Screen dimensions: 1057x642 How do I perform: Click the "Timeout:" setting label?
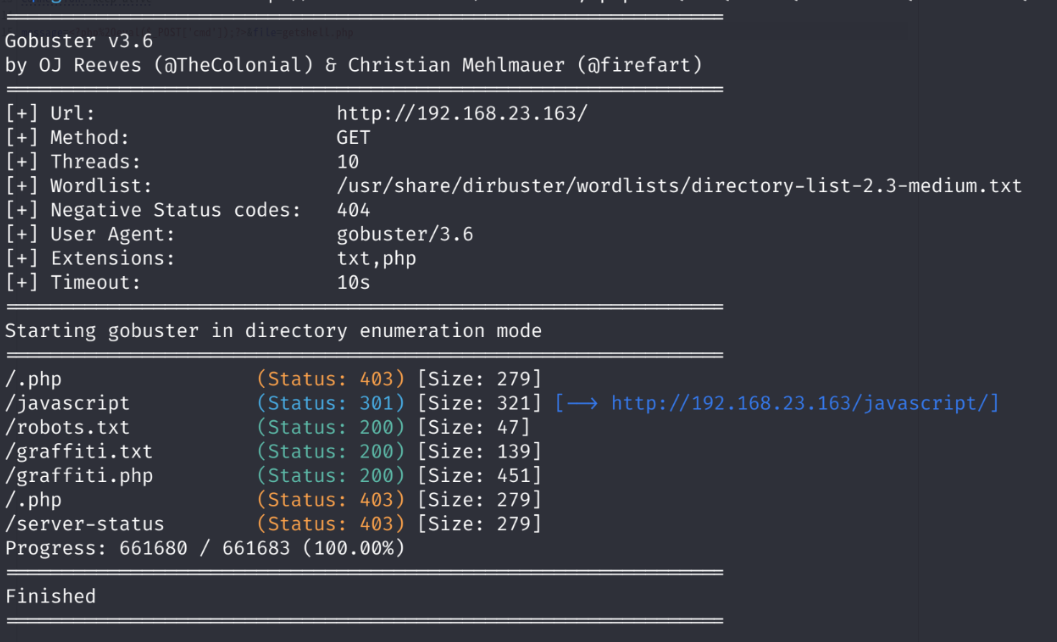pos(95,283)
